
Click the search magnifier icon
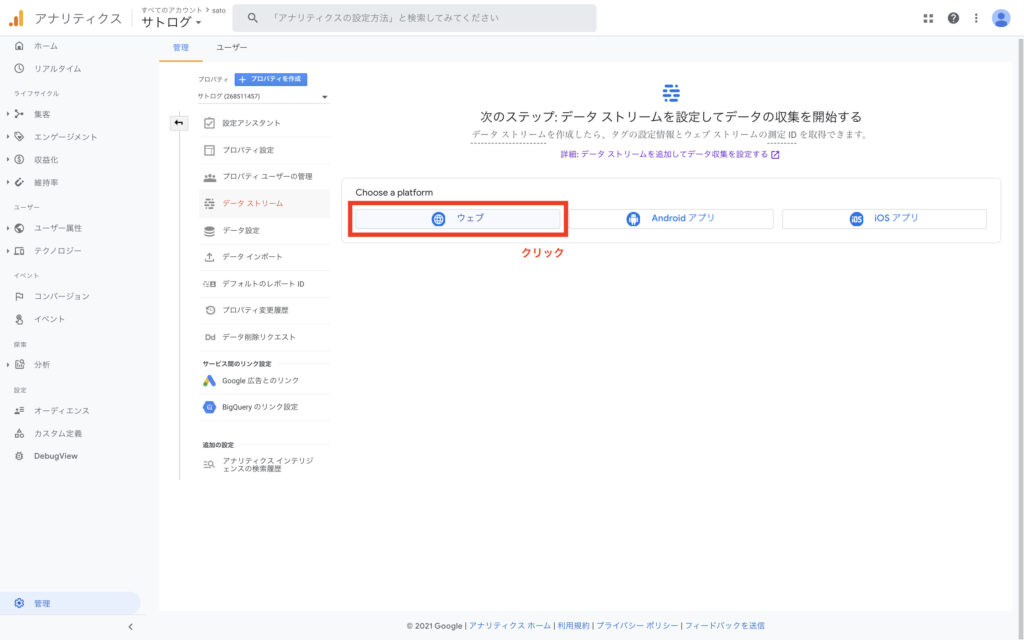tap(252, 18)
